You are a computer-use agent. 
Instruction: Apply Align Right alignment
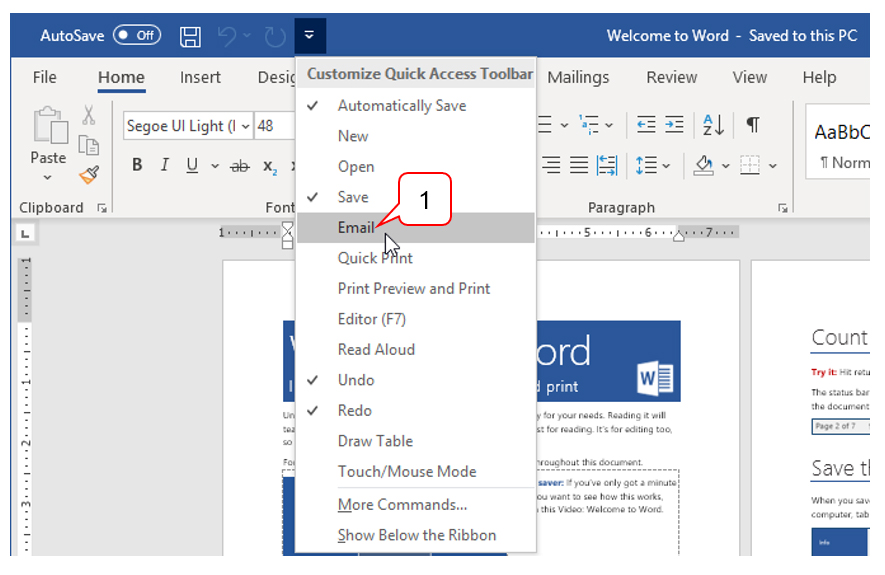[551, 165]
